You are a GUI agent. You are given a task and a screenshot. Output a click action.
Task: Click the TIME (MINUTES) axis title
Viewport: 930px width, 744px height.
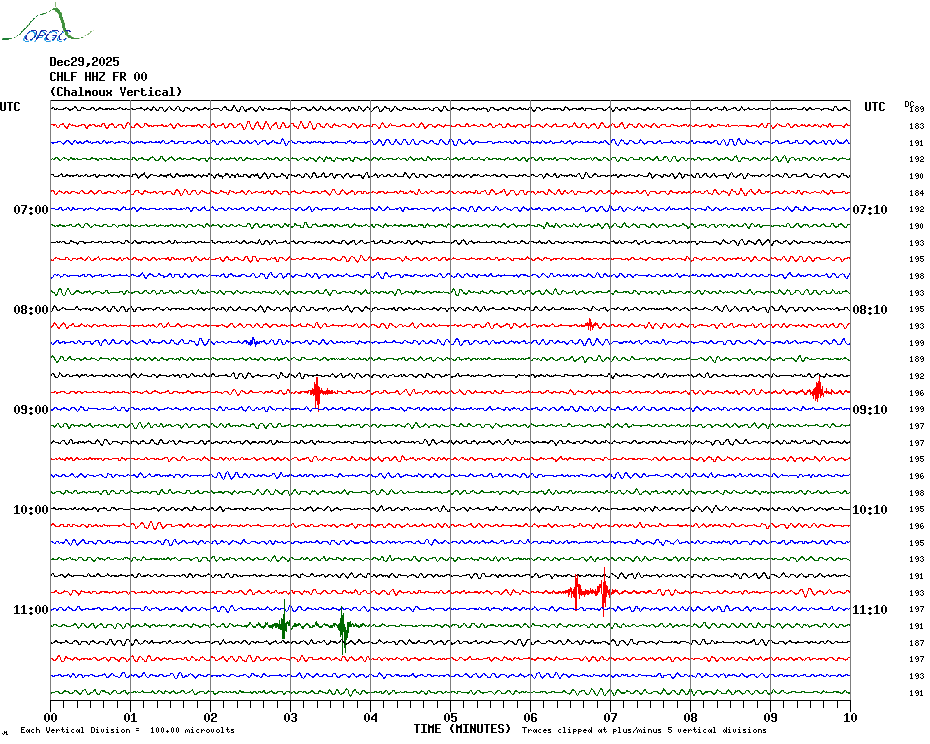click(462, 729)
